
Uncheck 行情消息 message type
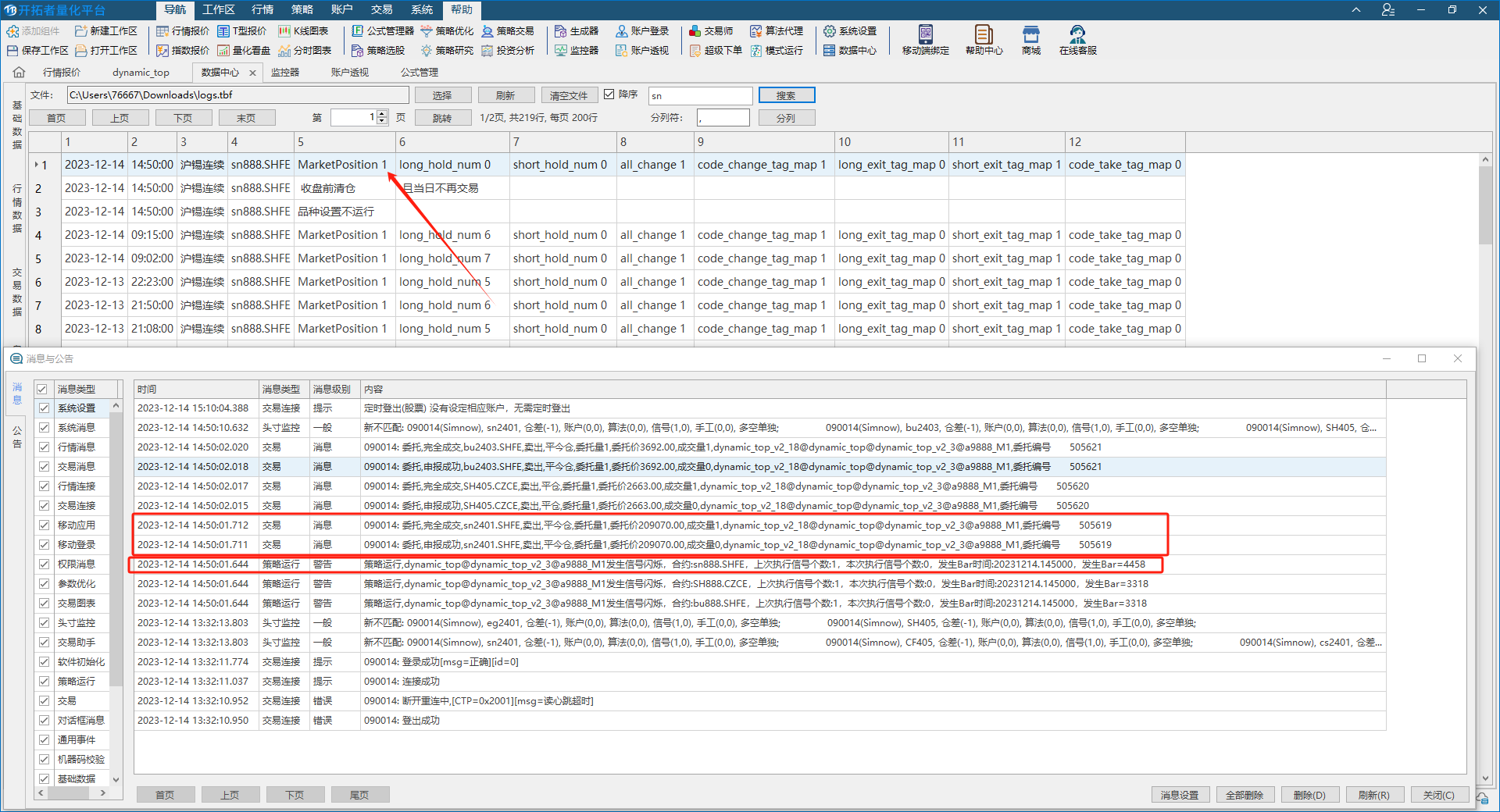point(44,447)
